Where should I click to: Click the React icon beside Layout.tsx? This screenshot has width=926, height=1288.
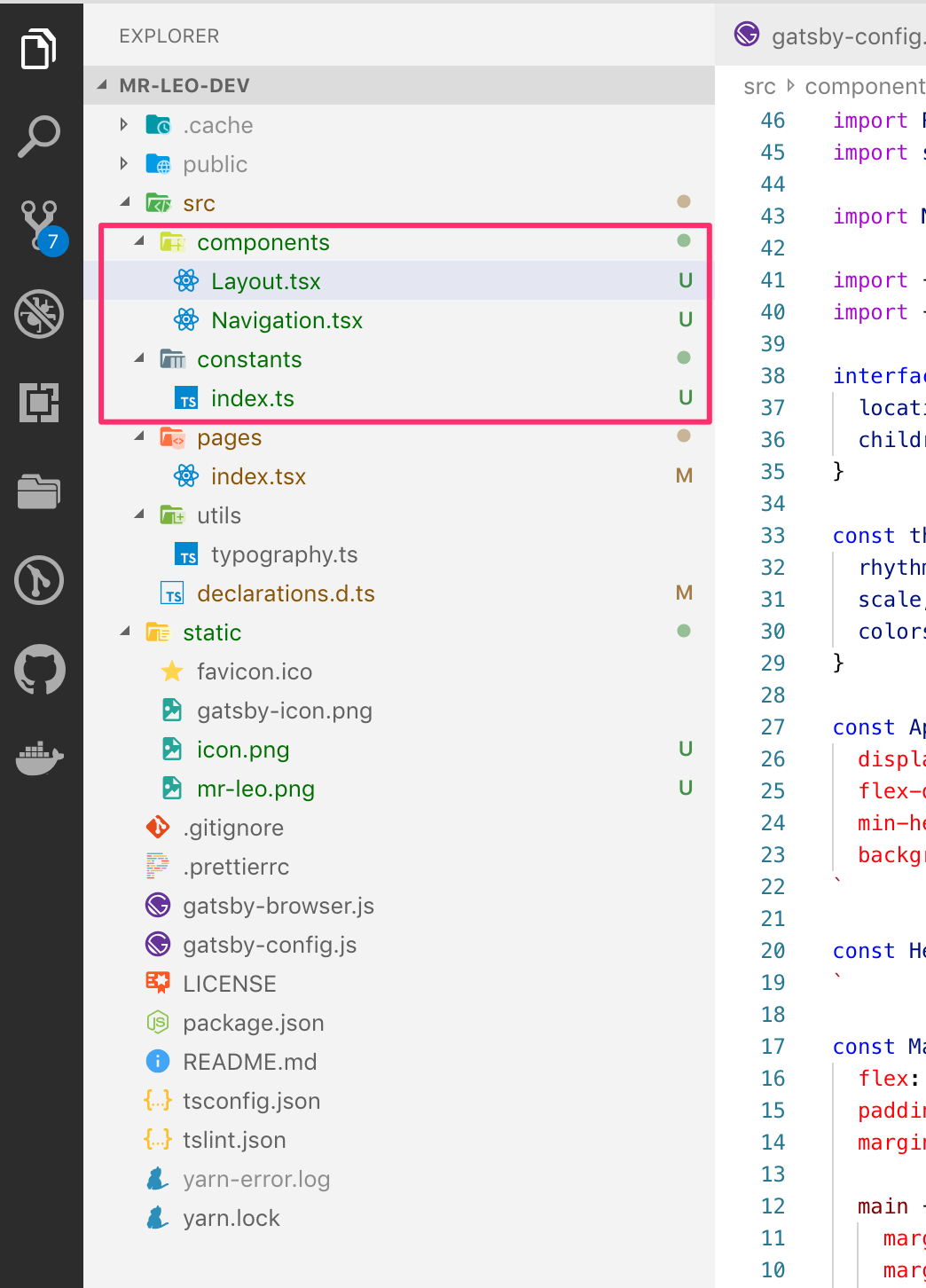pyautogui.click(x=186, y=281)
